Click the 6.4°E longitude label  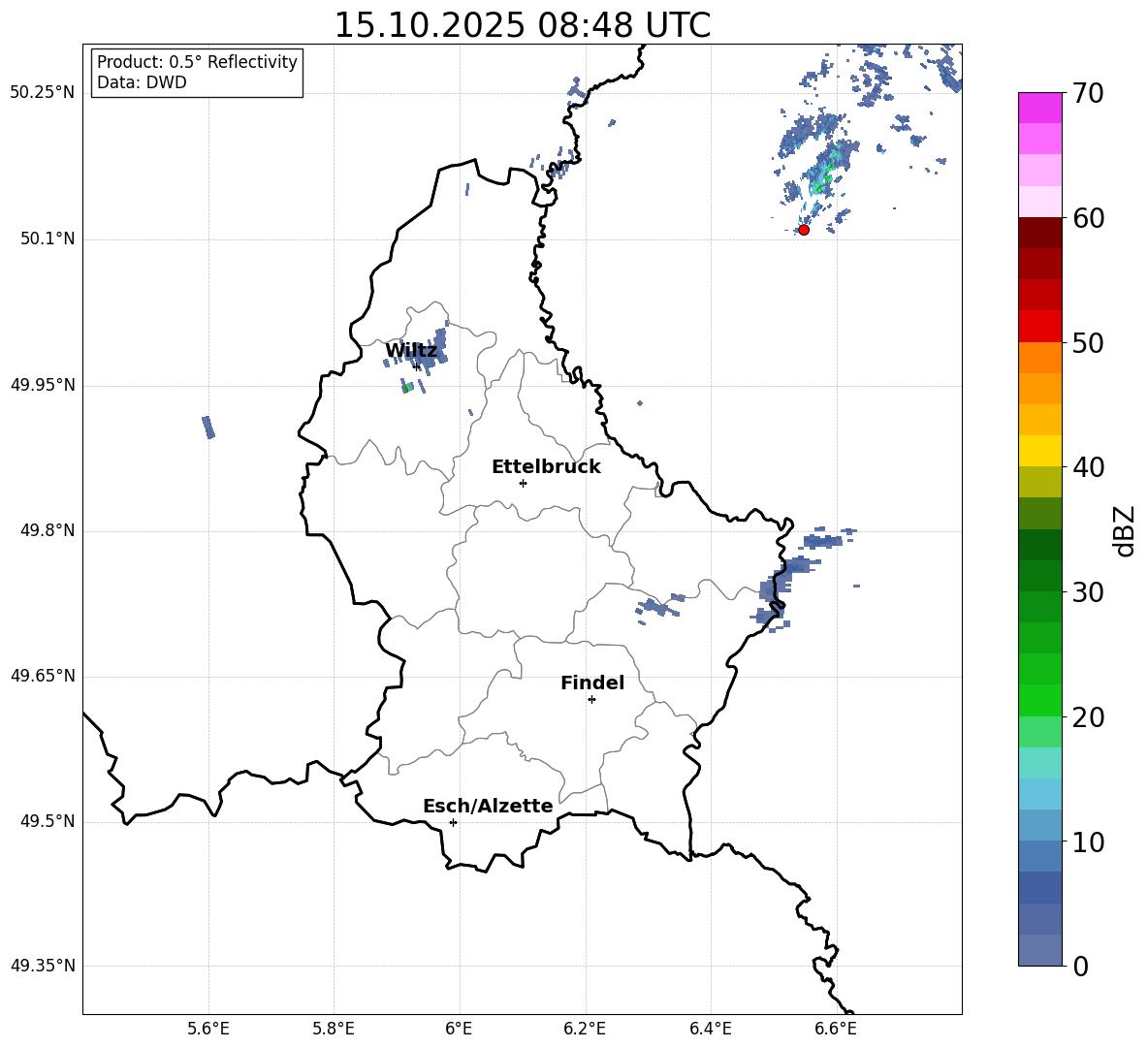click(710, 1029)
